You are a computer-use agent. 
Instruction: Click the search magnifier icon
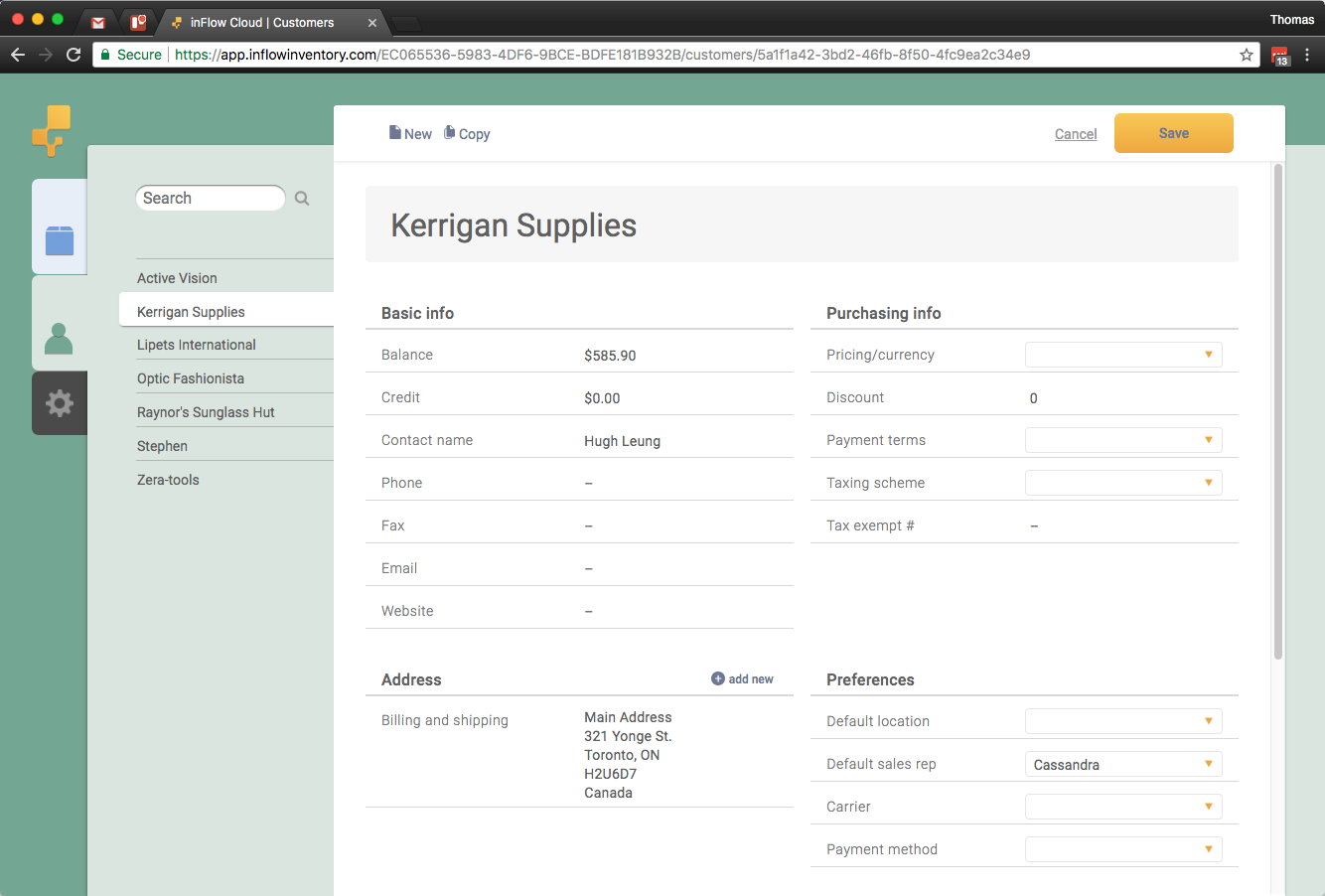pos(301,198)
